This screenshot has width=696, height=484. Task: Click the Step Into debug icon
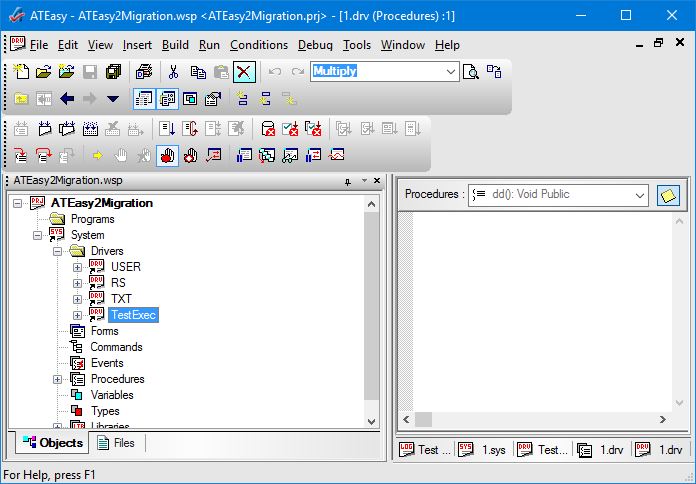[x=20, y=156]
